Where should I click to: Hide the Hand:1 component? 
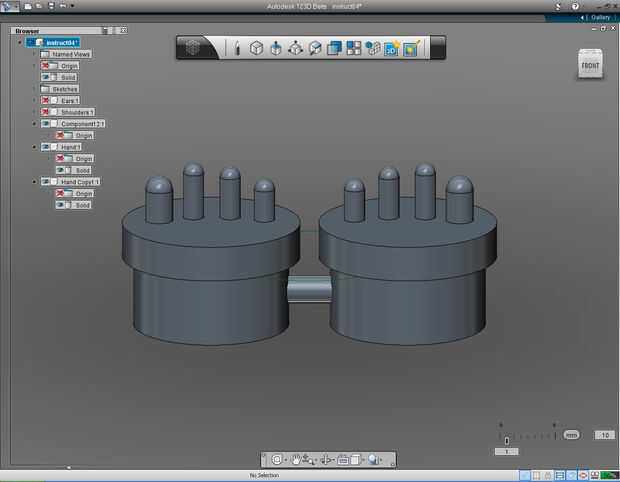click(x=46, y=147)
